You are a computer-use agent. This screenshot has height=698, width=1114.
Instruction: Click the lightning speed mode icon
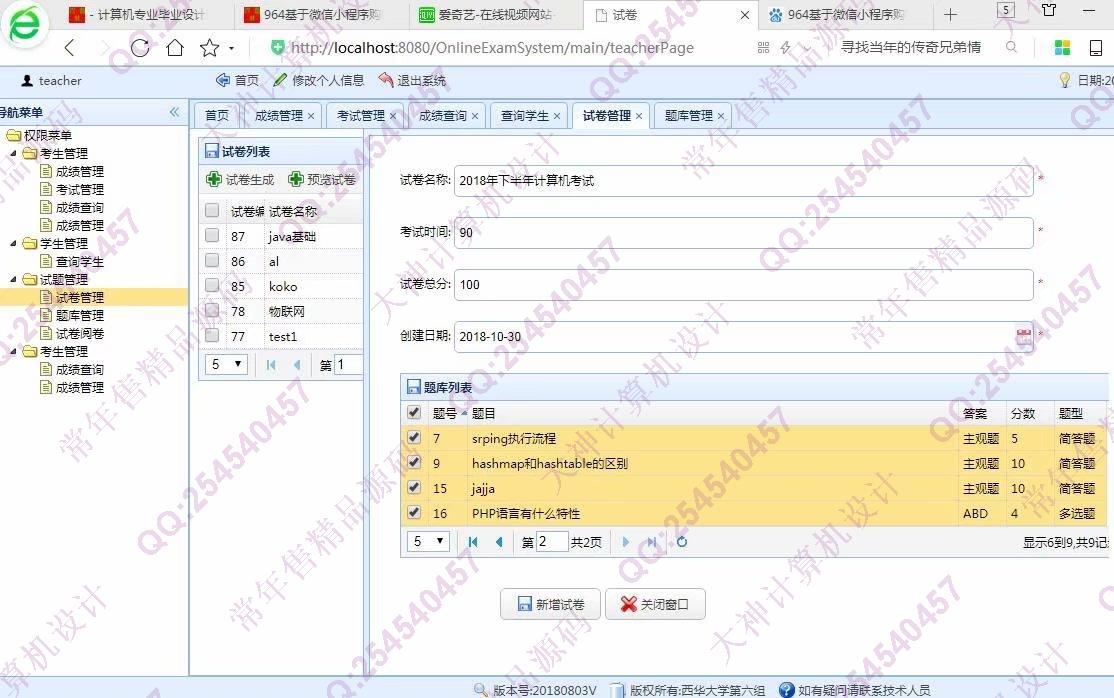tap(785, 48)
